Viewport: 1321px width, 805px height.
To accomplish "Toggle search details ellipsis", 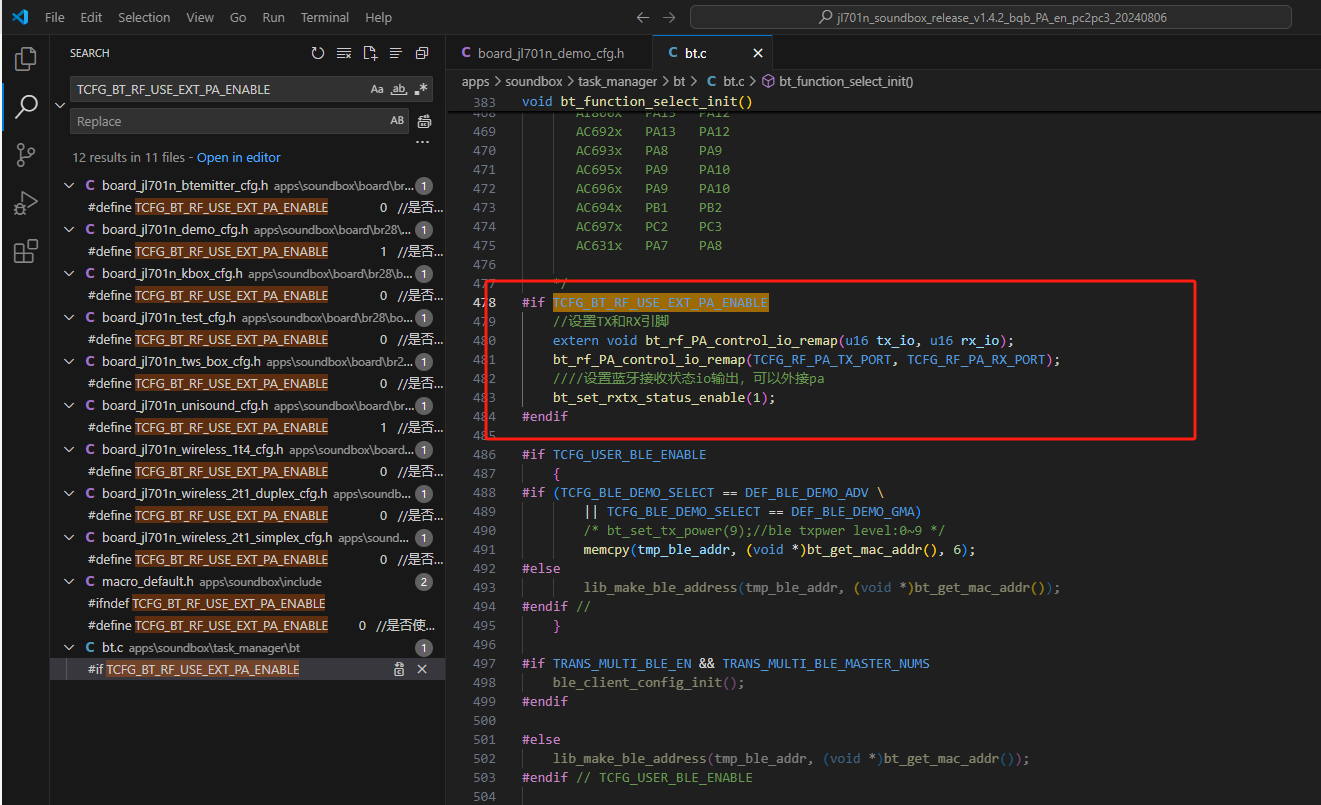I will point(423,142).
